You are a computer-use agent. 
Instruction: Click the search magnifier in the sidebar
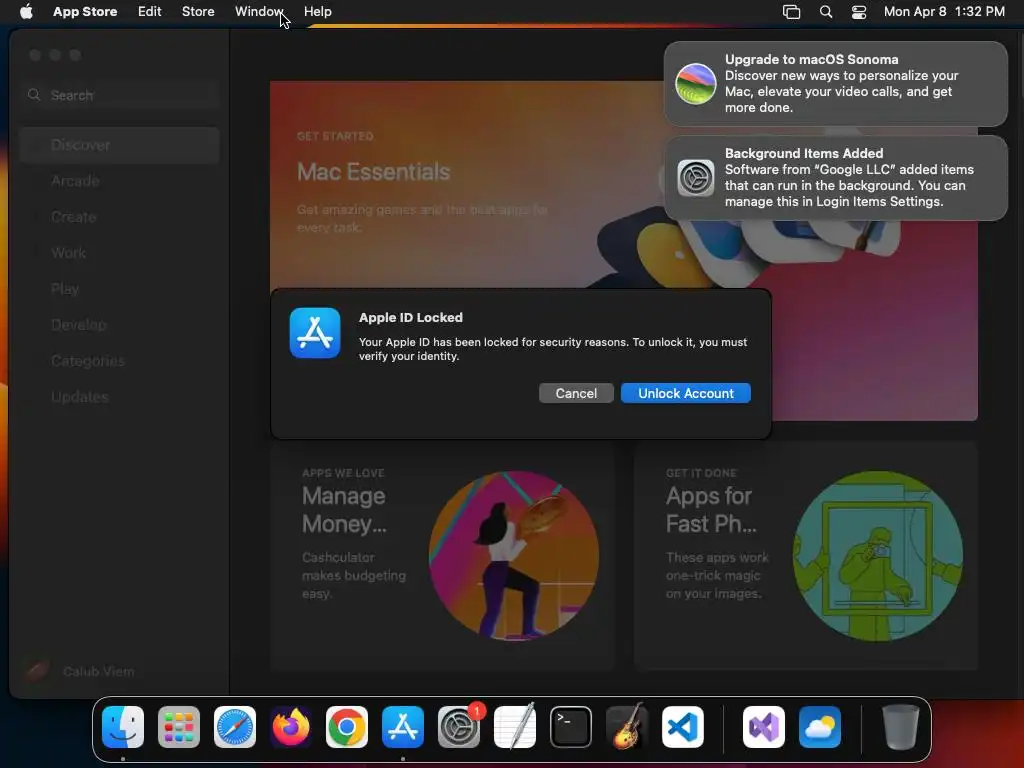[x=34, y=95]
